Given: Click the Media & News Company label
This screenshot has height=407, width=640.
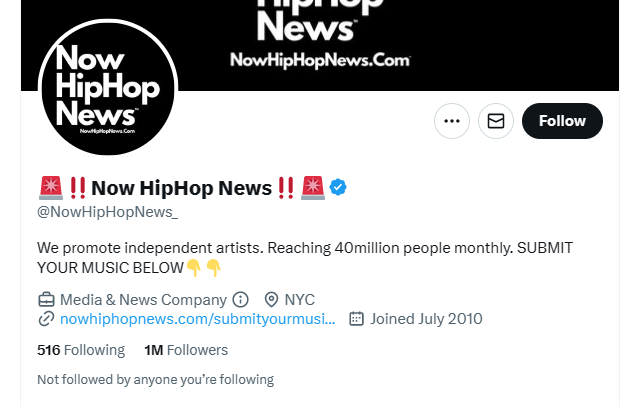Looking at the screenshot, I should 143,300.
